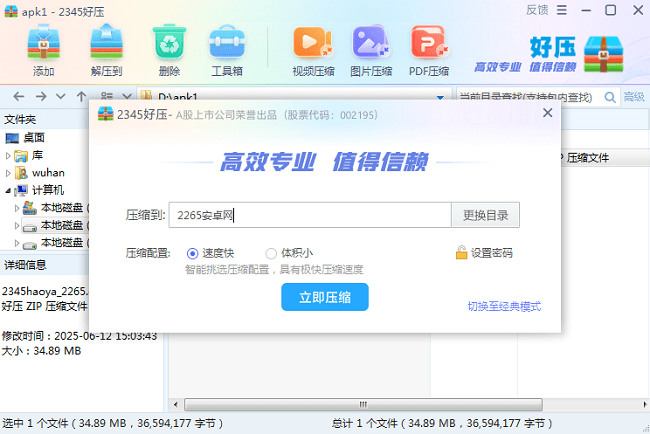Expand the 库 tree node
Image resolution: width=650 pixels, height=434 pixels.
click(9, 156)
